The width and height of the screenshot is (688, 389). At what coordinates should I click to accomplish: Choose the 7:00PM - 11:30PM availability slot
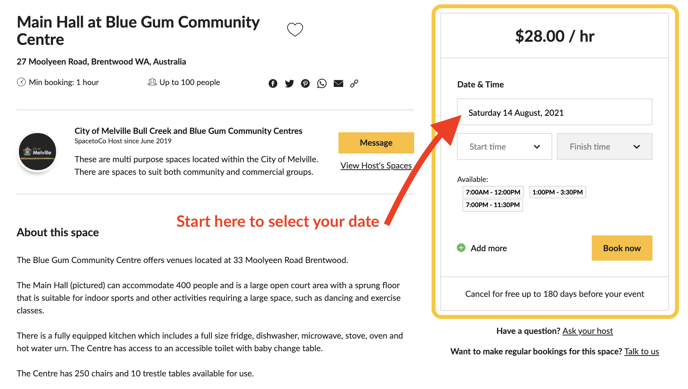(493, 205)
